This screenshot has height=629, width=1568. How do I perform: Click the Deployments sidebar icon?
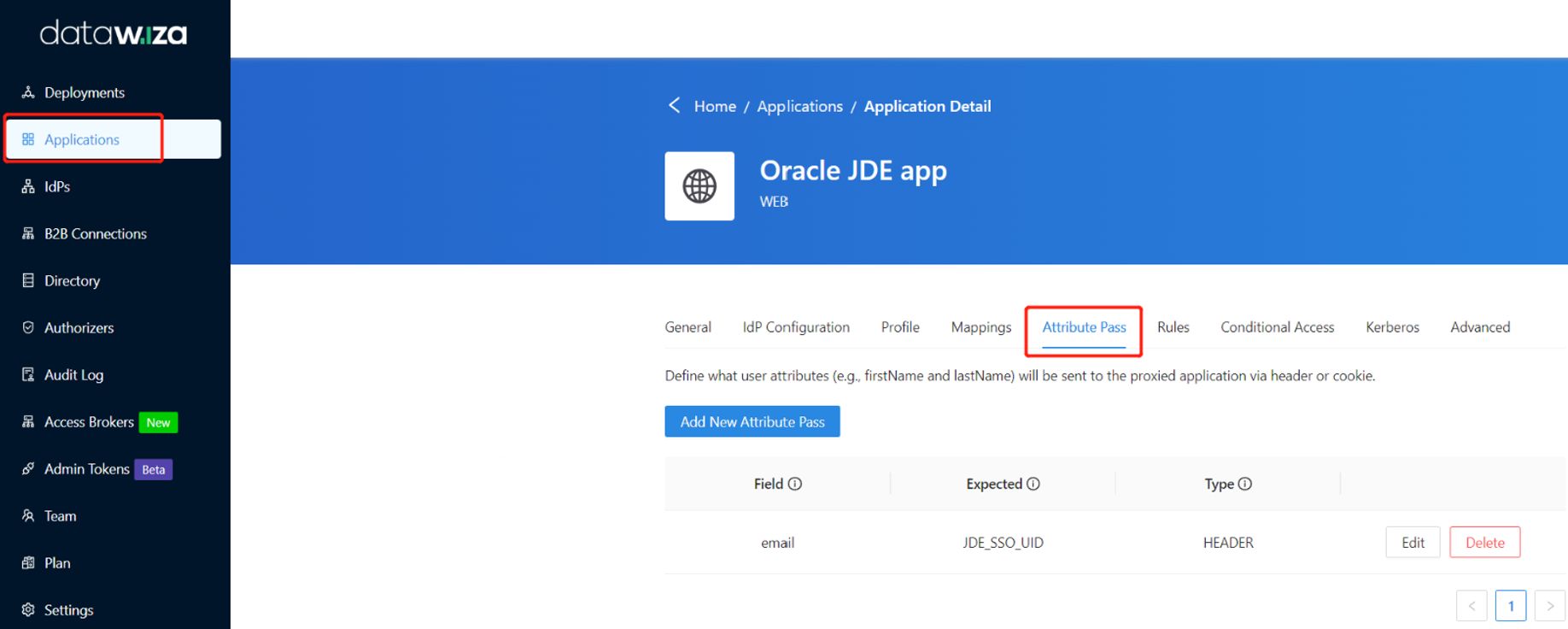pyautogui.click(x=28, y=92)
